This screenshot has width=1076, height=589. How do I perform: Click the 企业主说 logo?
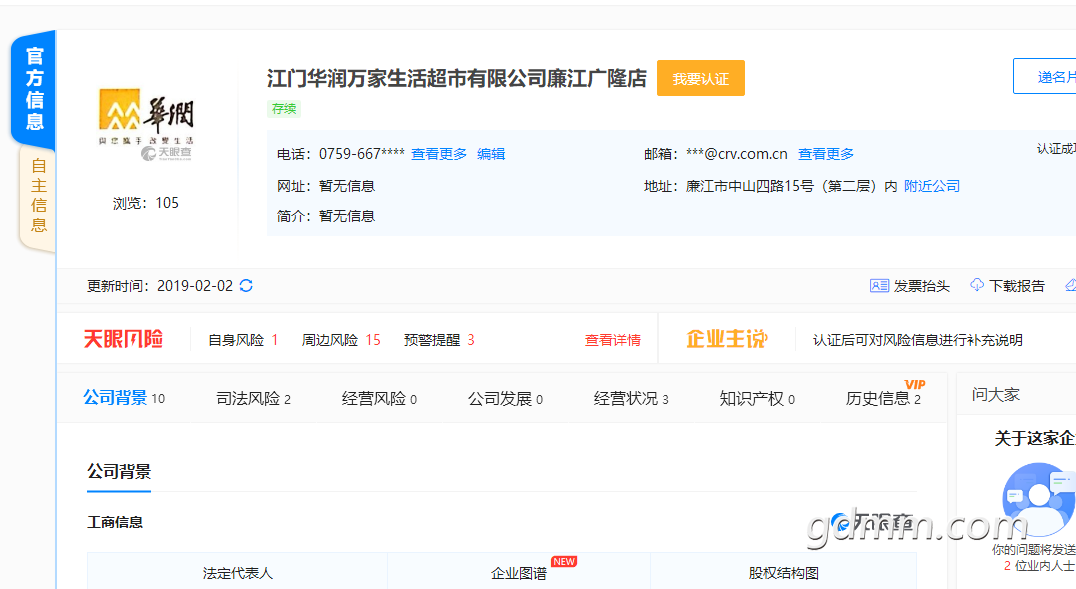[x=726, y=340]
